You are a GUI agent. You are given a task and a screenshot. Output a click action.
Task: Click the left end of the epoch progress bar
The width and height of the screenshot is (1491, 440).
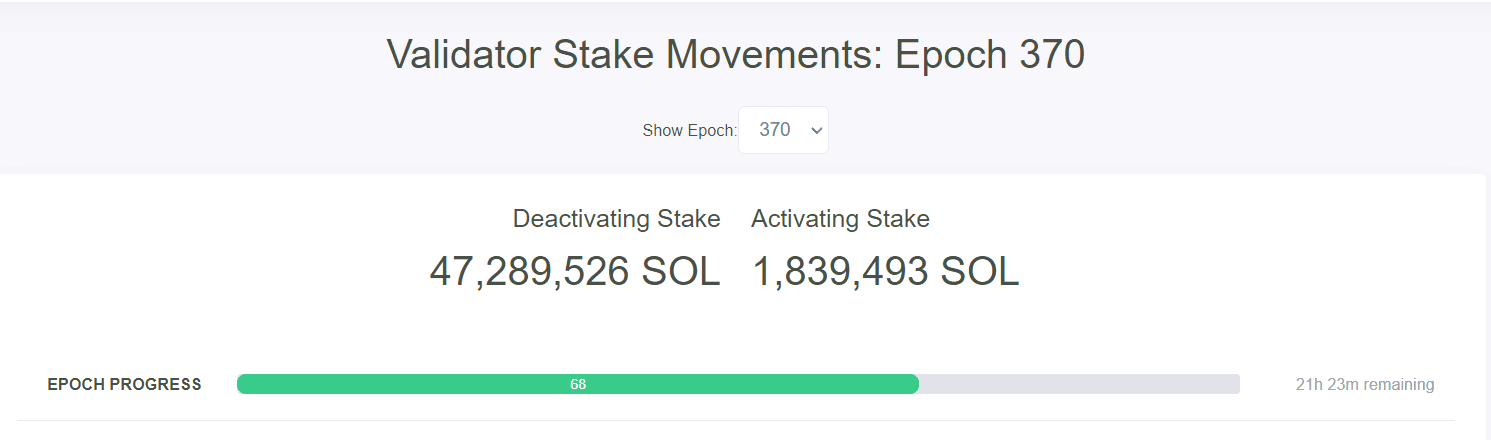point(243,384)
